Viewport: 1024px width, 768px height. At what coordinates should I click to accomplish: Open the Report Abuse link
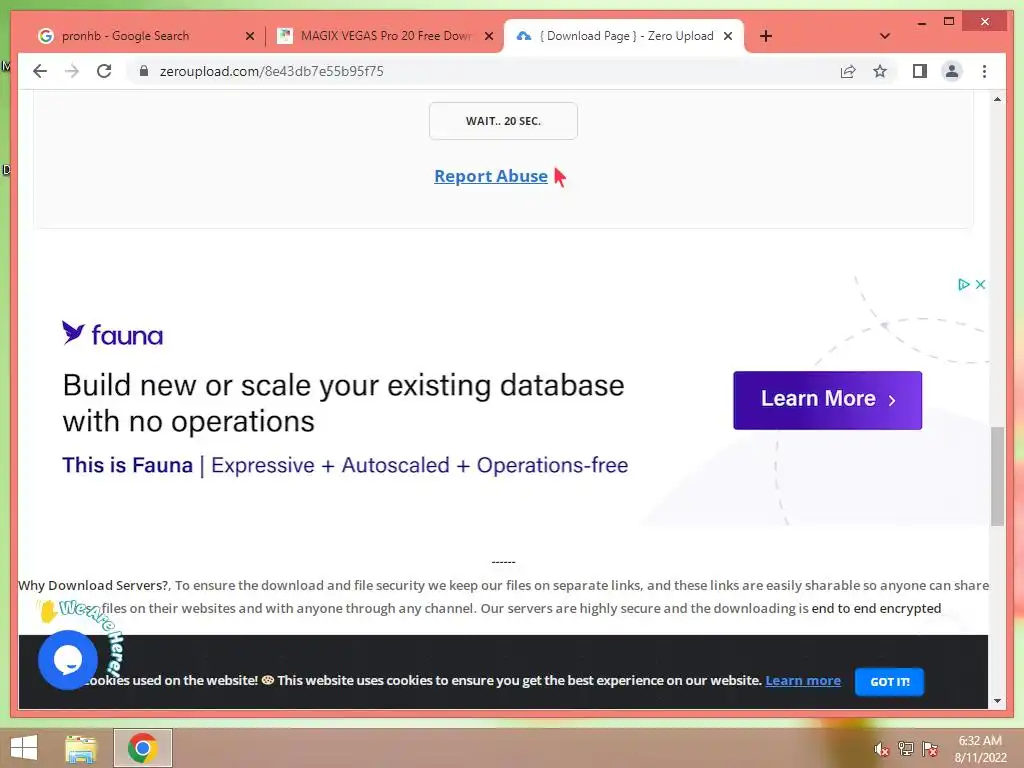[491, 176]
